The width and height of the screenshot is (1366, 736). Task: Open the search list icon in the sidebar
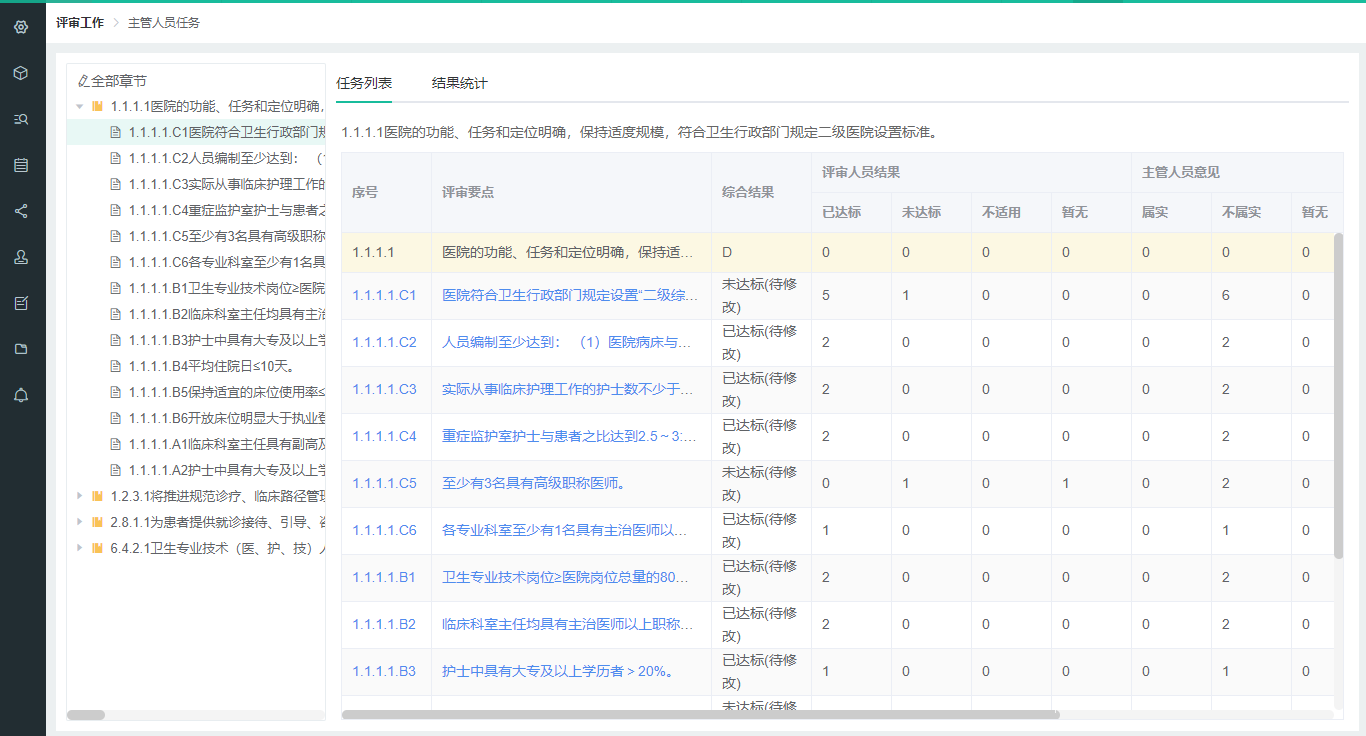[21, 119]
